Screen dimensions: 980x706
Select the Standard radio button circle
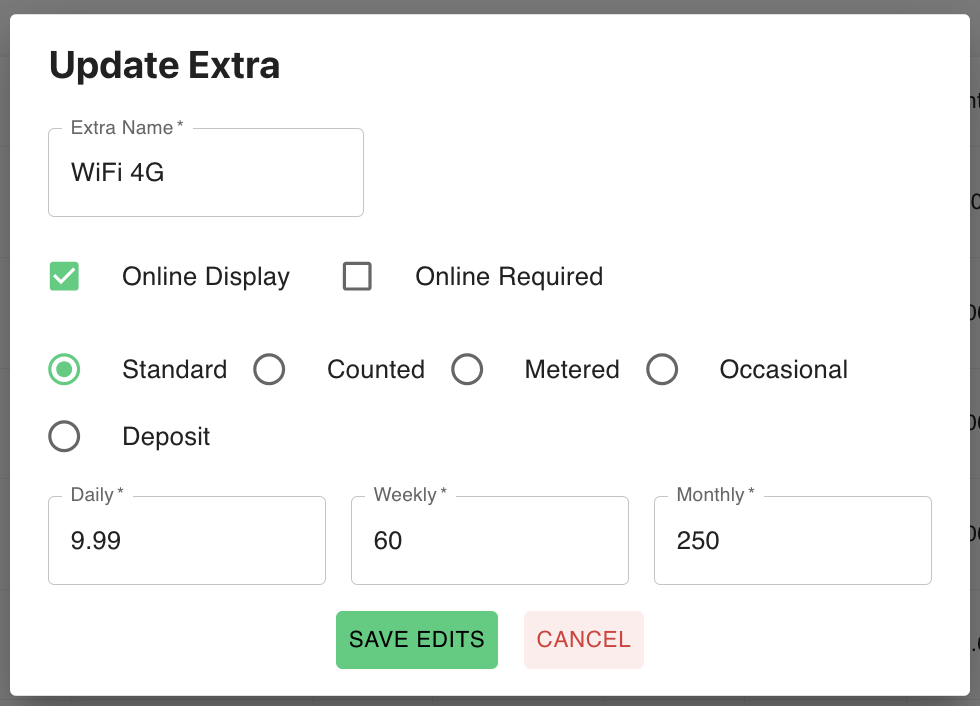click(x=64, y=370)
